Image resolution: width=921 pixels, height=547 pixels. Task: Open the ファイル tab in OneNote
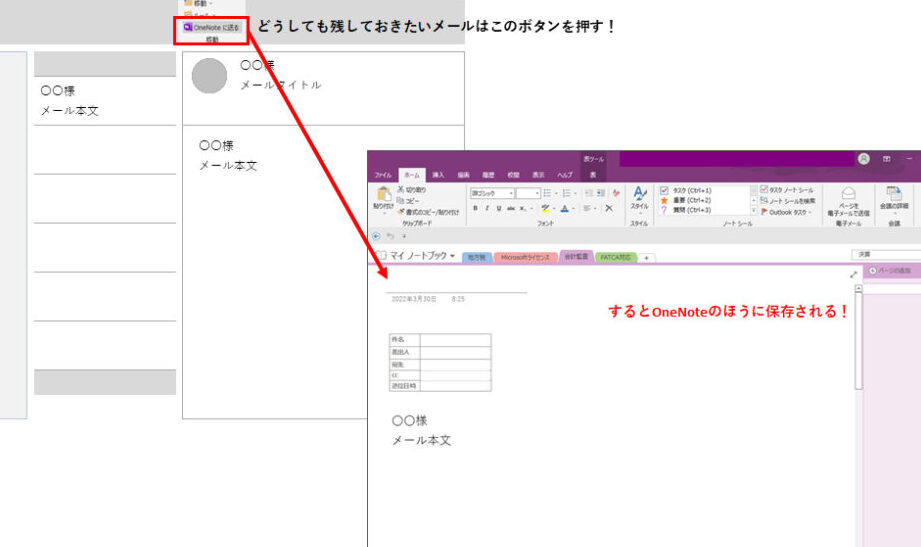pyautogui.click(x=383, y=175)
